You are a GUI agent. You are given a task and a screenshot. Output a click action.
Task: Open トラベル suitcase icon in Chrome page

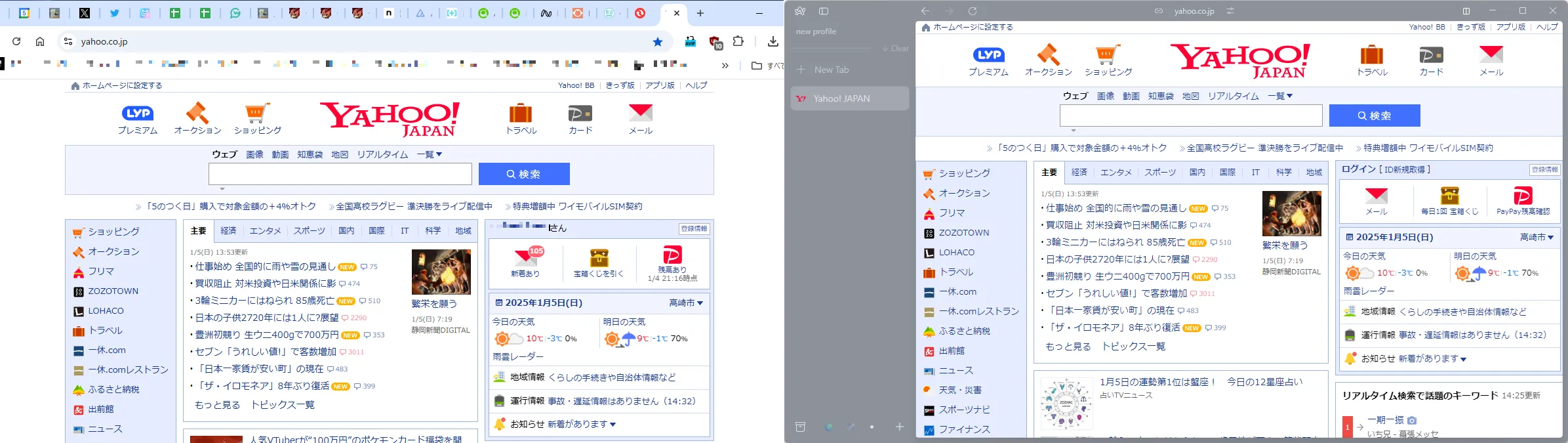click(521, 119)
